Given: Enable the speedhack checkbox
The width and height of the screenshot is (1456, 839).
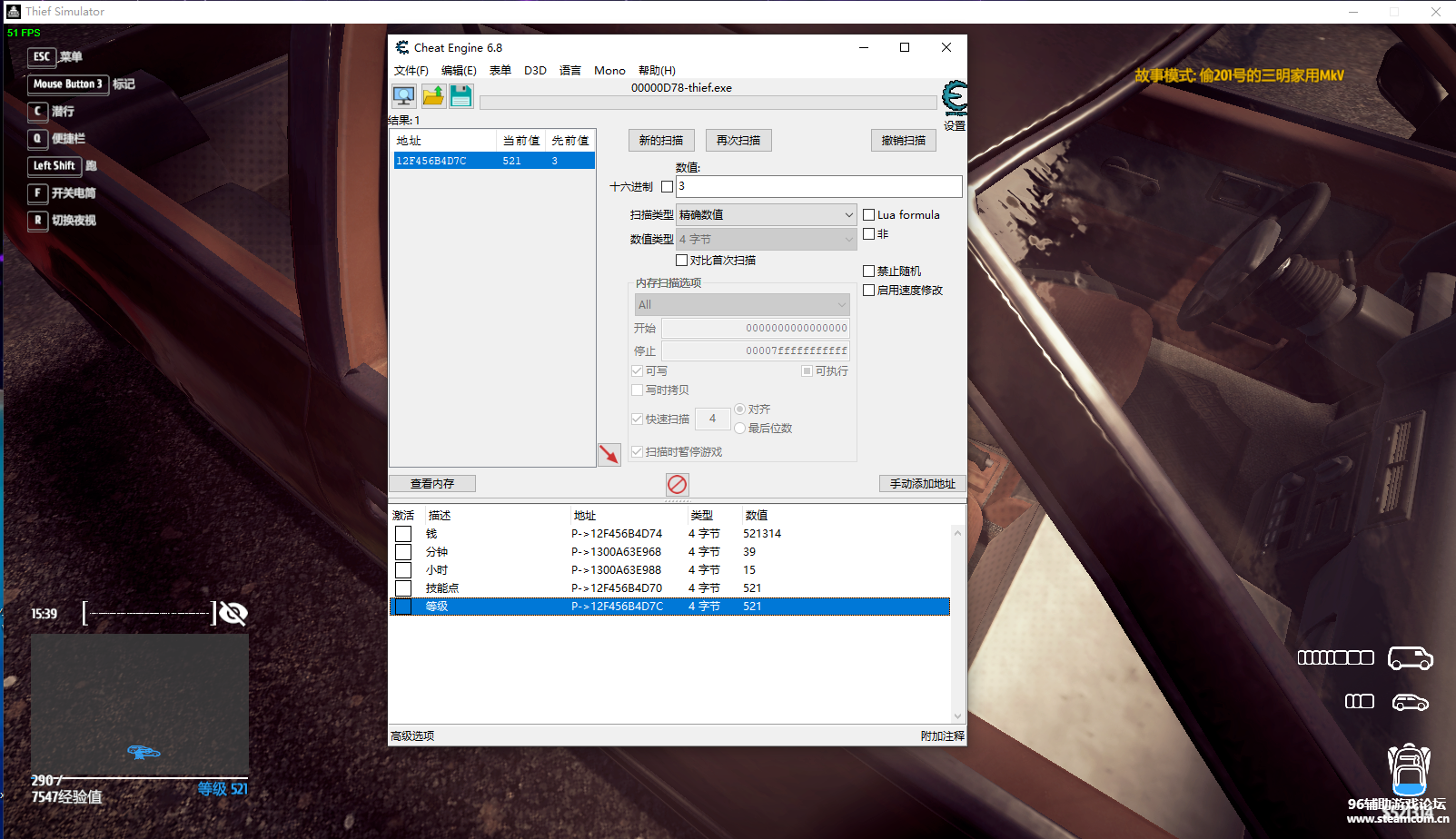Looking at the screenshot, I should [x=869, y=291].
